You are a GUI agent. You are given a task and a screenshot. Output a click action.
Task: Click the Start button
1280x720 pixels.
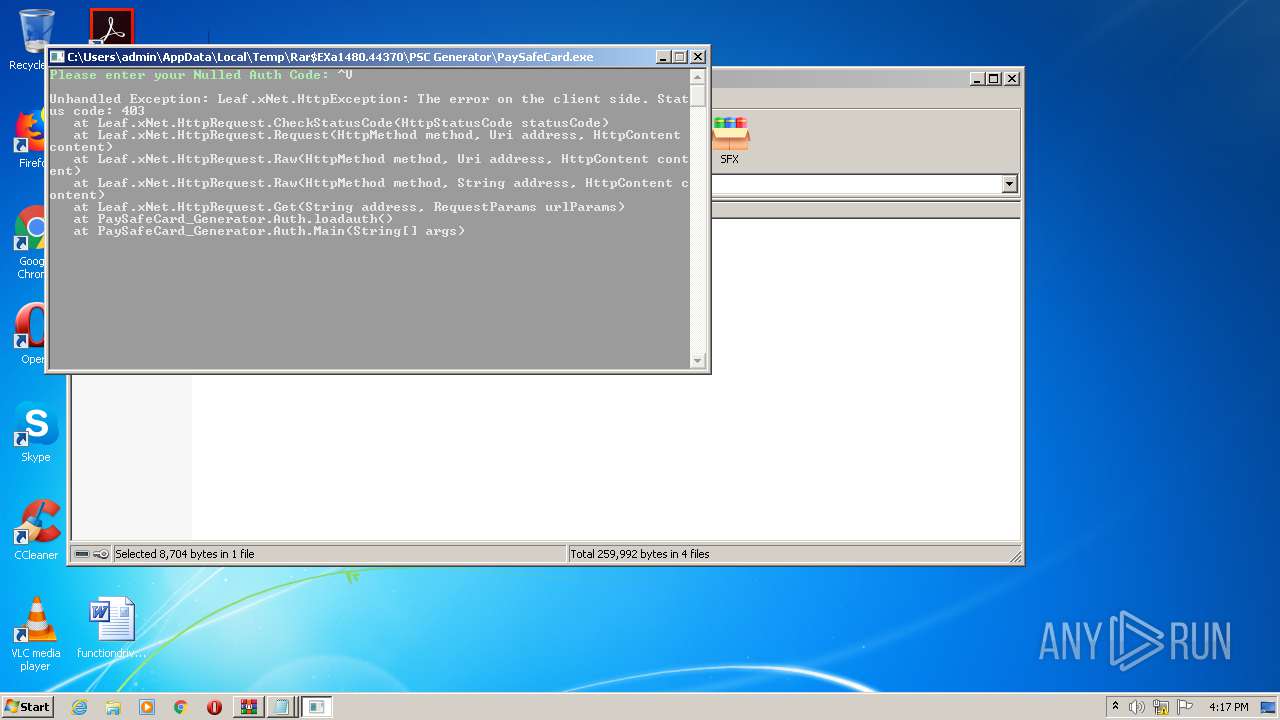click(28, 706)
